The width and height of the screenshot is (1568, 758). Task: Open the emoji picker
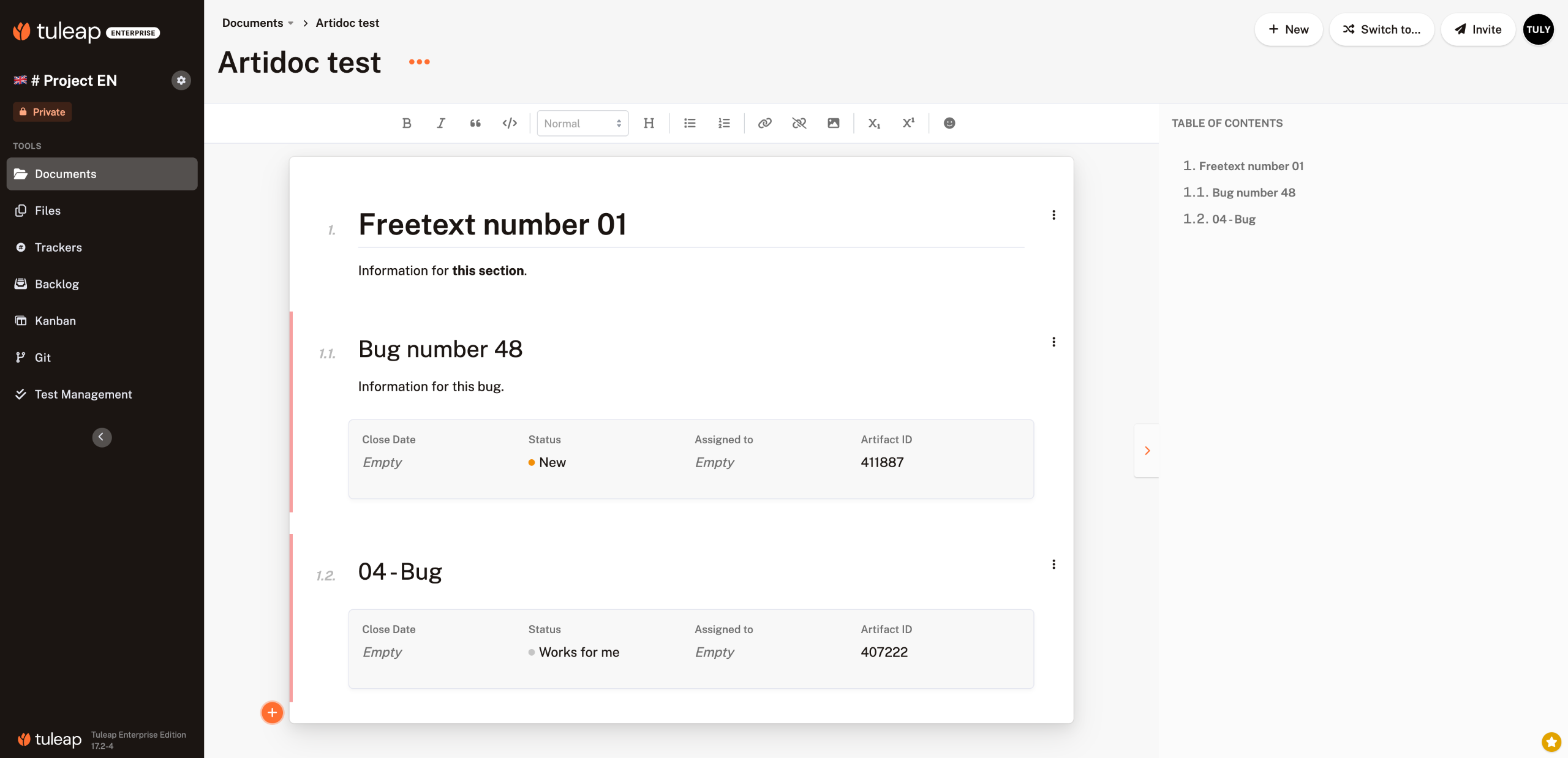click(x=949, y=123)
